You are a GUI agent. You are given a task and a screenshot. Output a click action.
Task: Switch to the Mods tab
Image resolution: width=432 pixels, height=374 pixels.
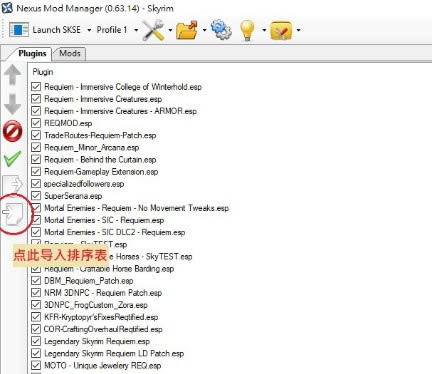click(x=70, y=53)
